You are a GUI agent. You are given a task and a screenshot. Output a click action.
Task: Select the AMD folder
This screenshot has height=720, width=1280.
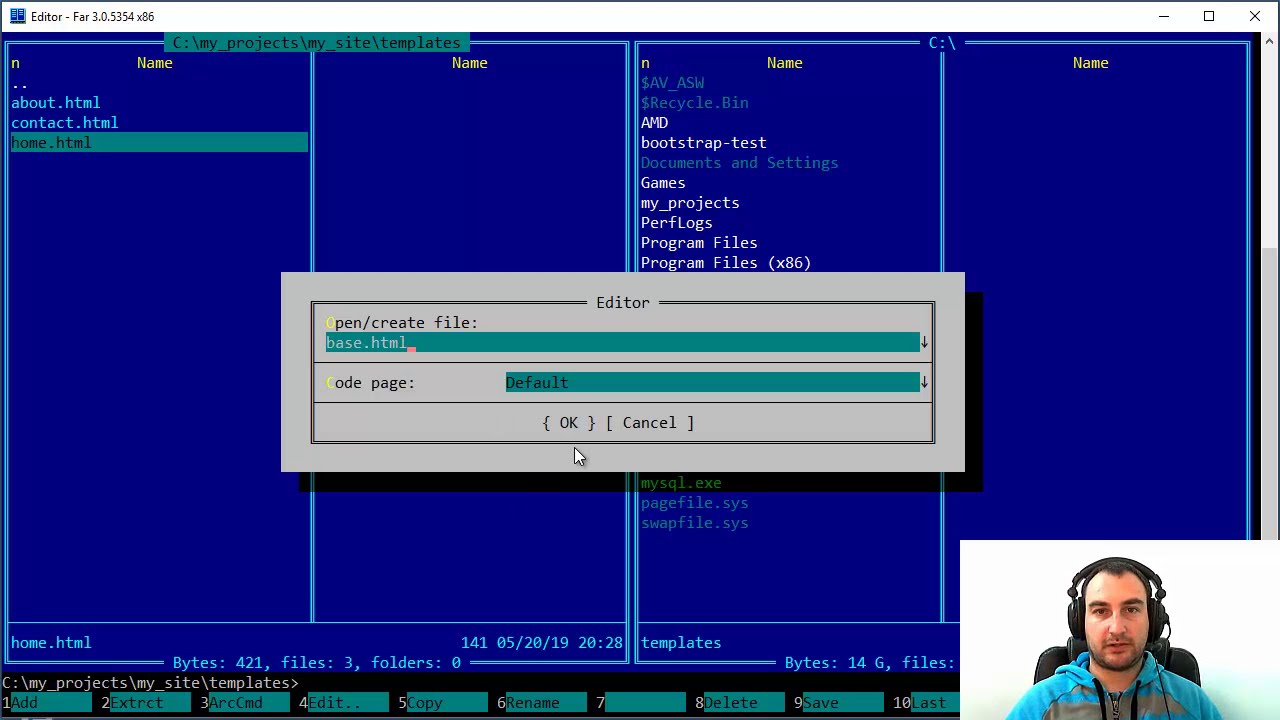654,123
